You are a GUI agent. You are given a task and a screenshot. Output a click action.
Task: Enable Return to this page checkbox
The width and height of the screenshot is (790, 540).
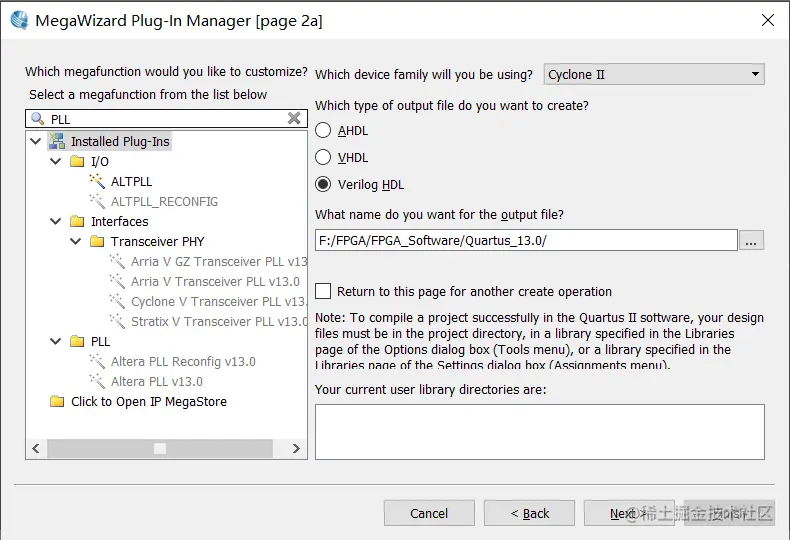323,291
